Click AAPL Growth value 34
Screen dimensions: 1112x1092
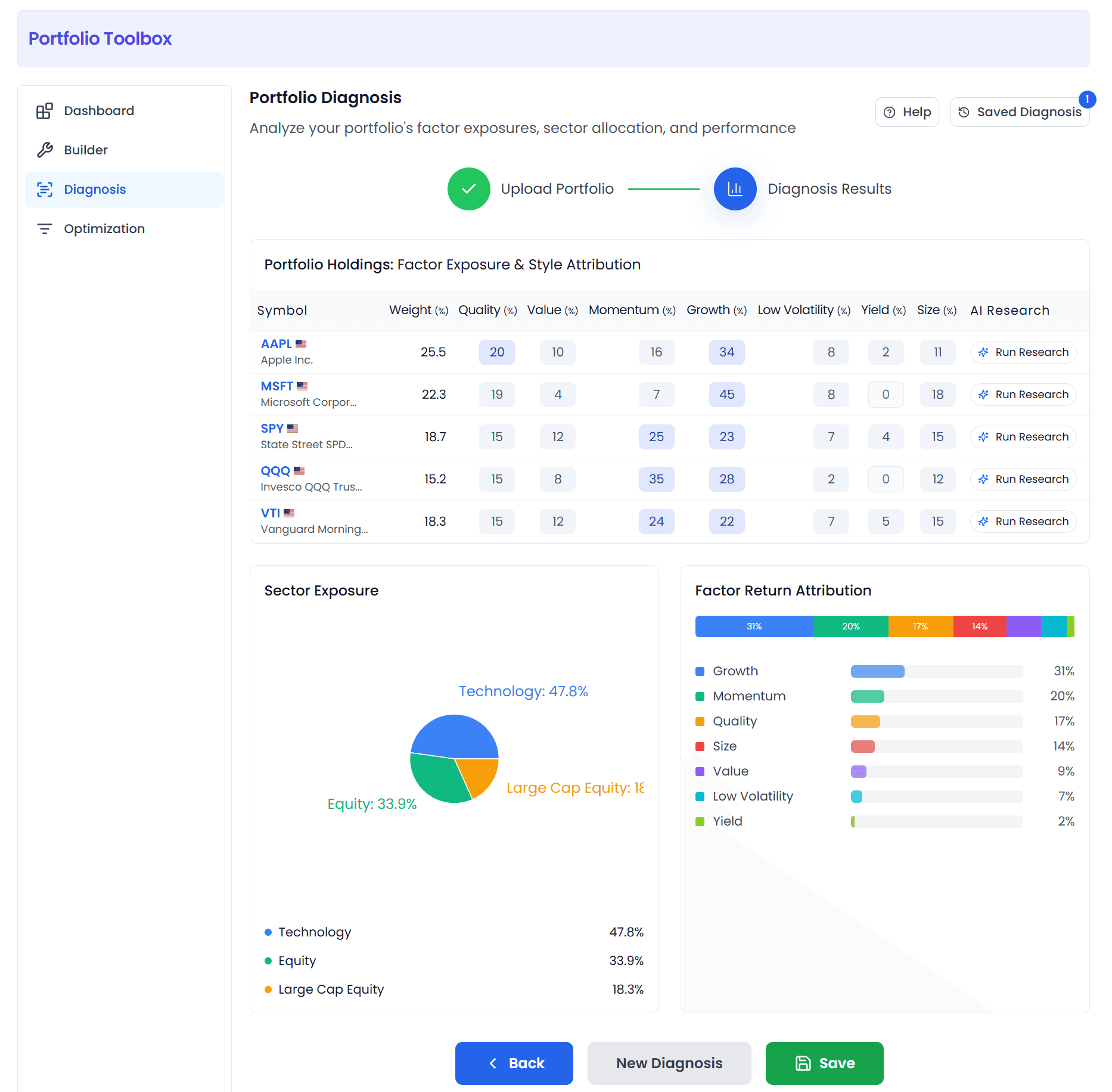point(726,352)
